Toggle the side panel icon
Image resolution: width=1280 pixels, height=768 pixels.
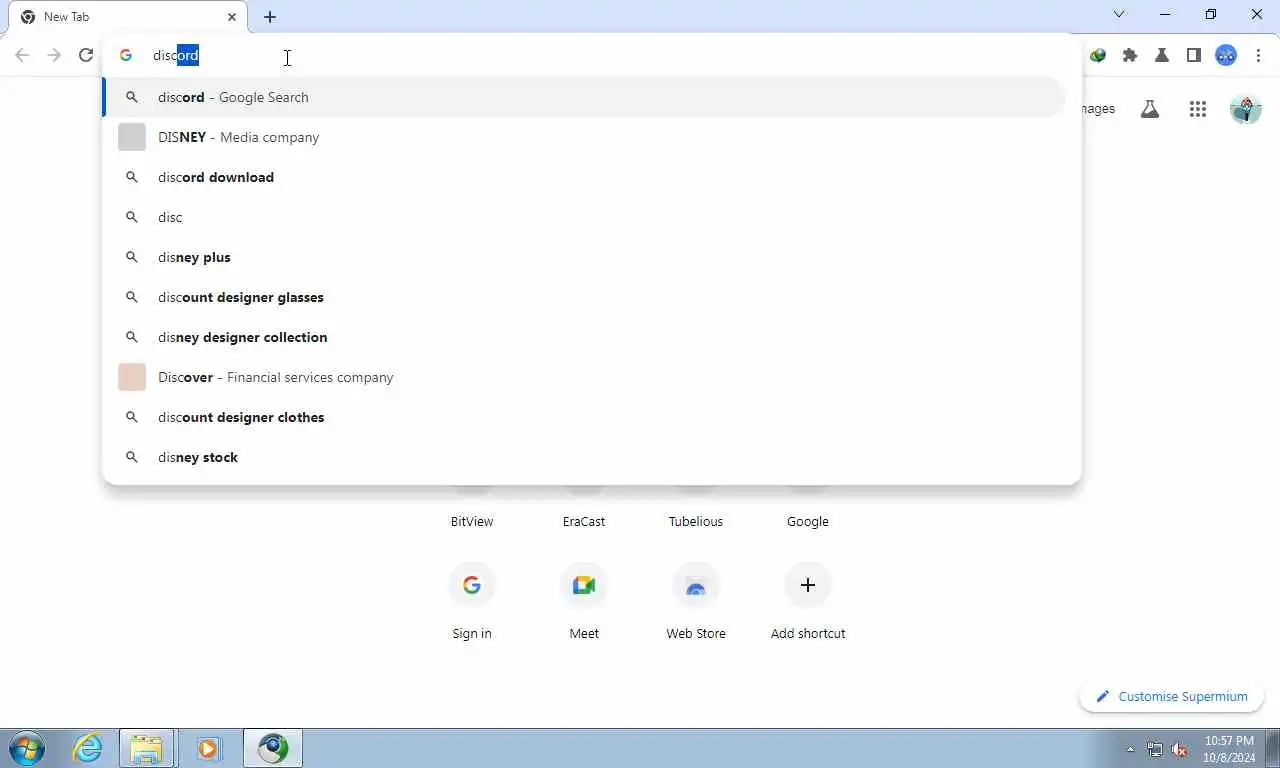click(1194, 56)
